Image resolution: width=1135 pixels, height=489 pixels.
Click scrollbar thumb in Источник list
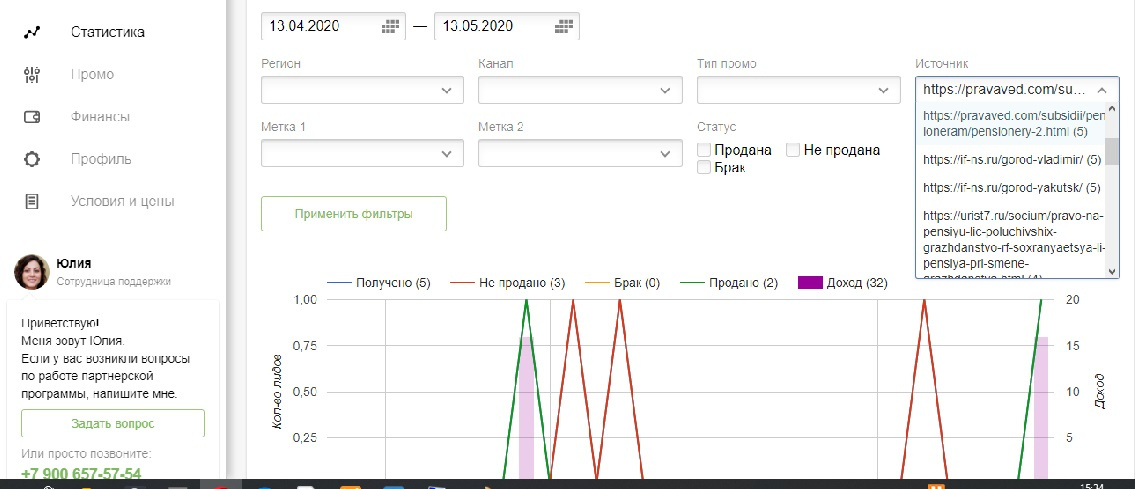[1113, 150]
